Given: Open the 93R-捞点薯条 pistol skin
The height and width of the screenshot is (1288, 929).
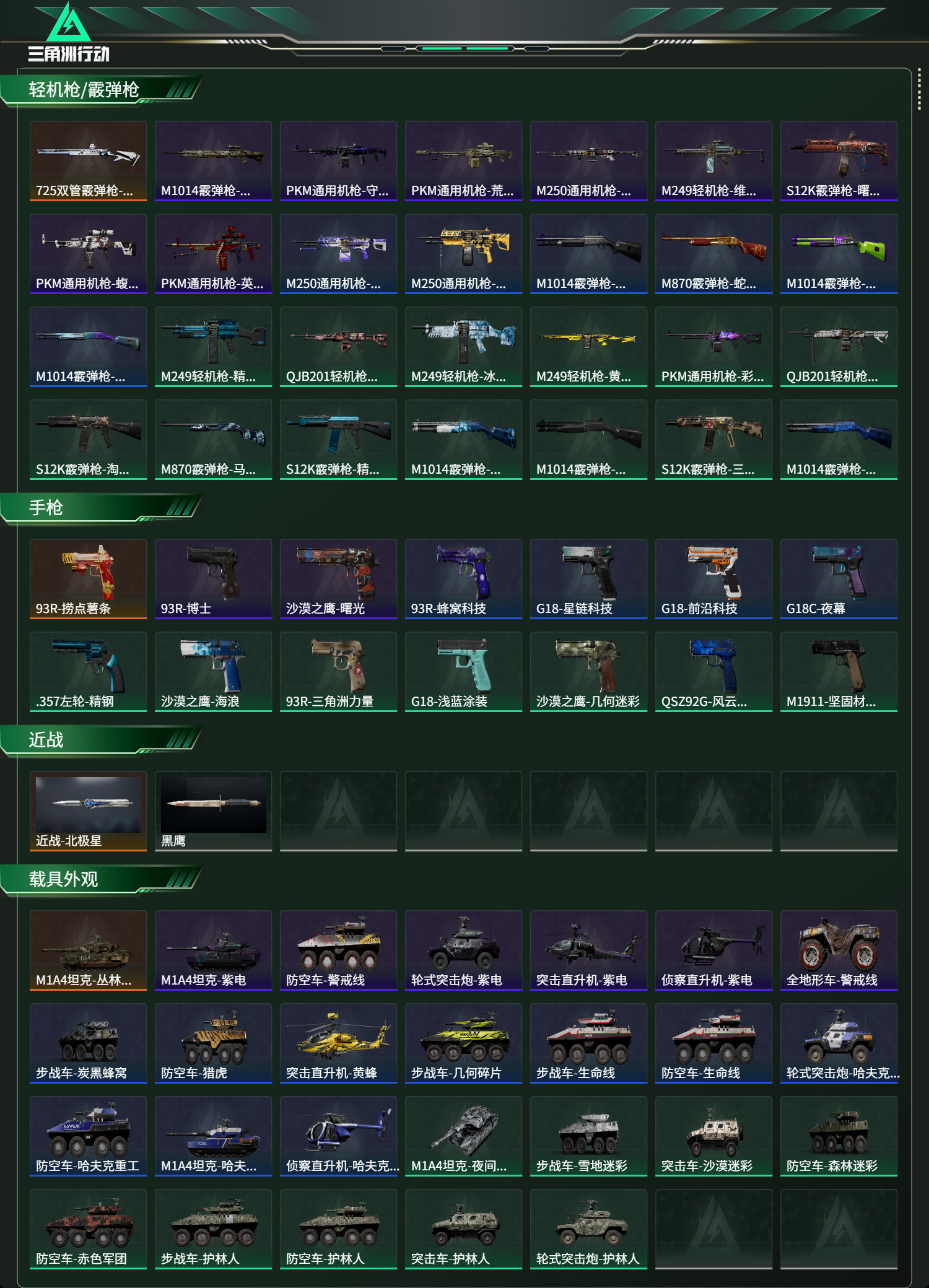Looking at the screenshot, I should [89, 579].
